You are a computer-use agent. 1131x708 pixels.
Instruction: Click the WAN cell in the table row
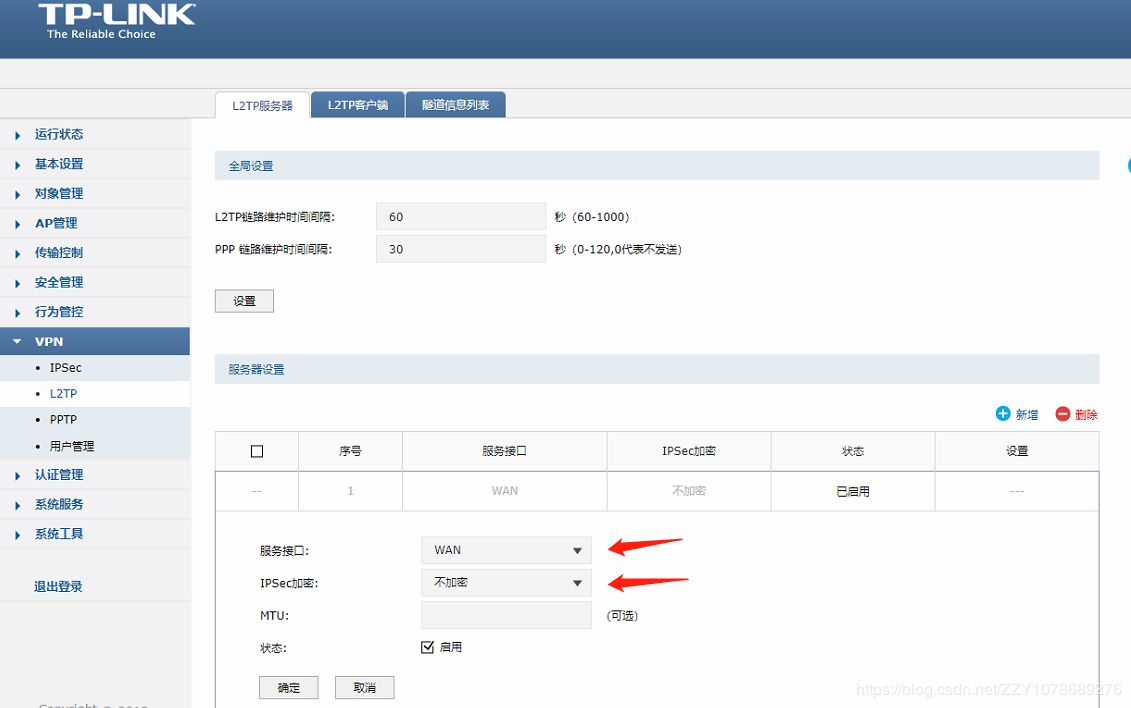click(x=505, y=491)
